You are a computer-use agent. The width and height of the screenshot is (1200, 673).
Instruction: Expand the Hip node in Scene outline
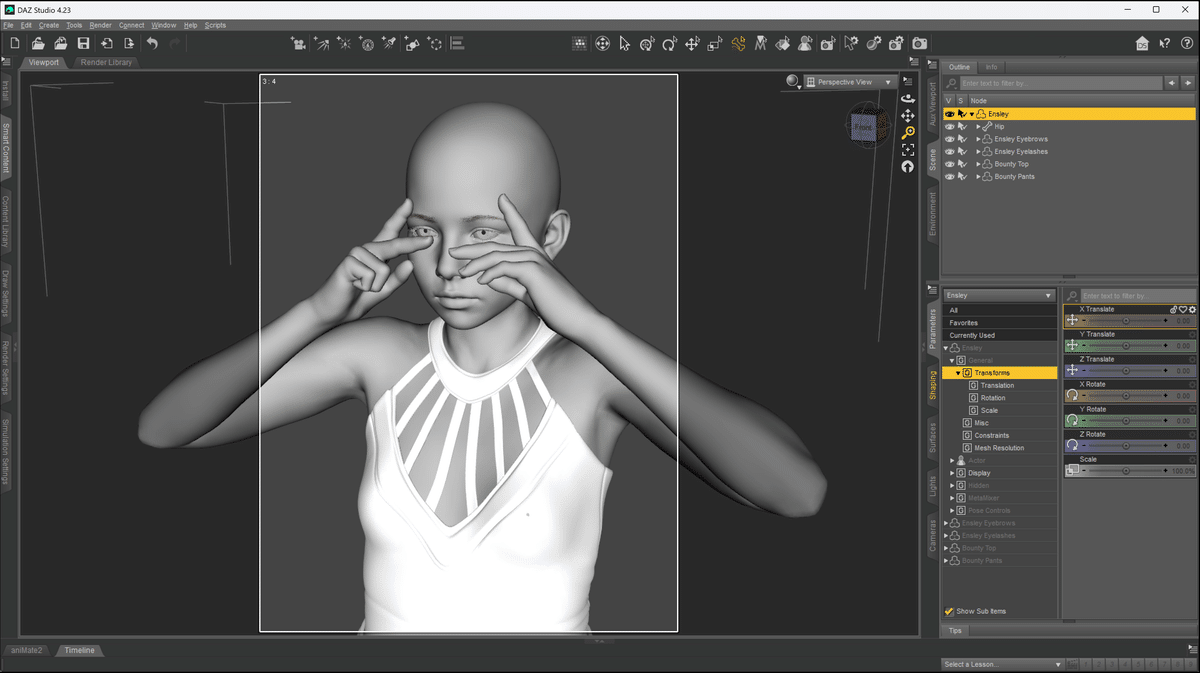click(x=979, y=127)
